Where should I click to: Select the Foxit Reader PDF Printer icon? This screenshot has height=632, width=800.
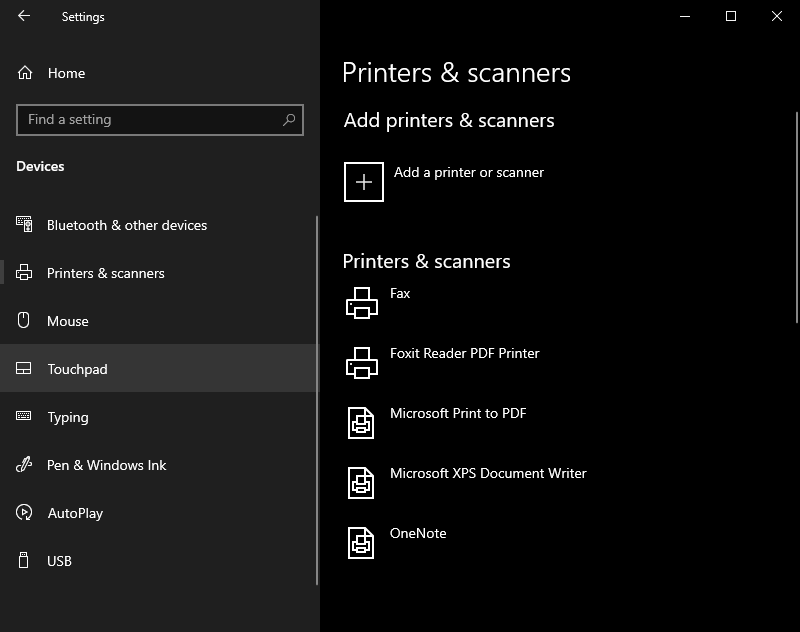click(362, 363)
